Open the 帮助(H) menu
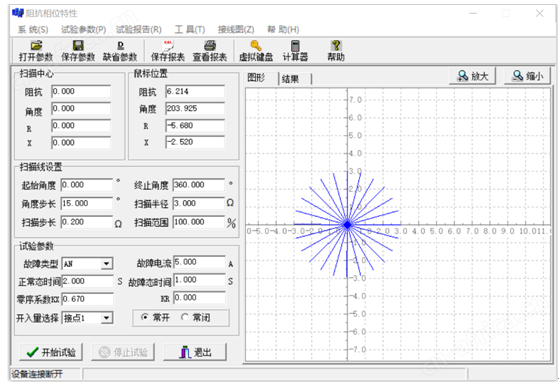Viewport: 559px width, 386px height. click(x=283, y=30)
